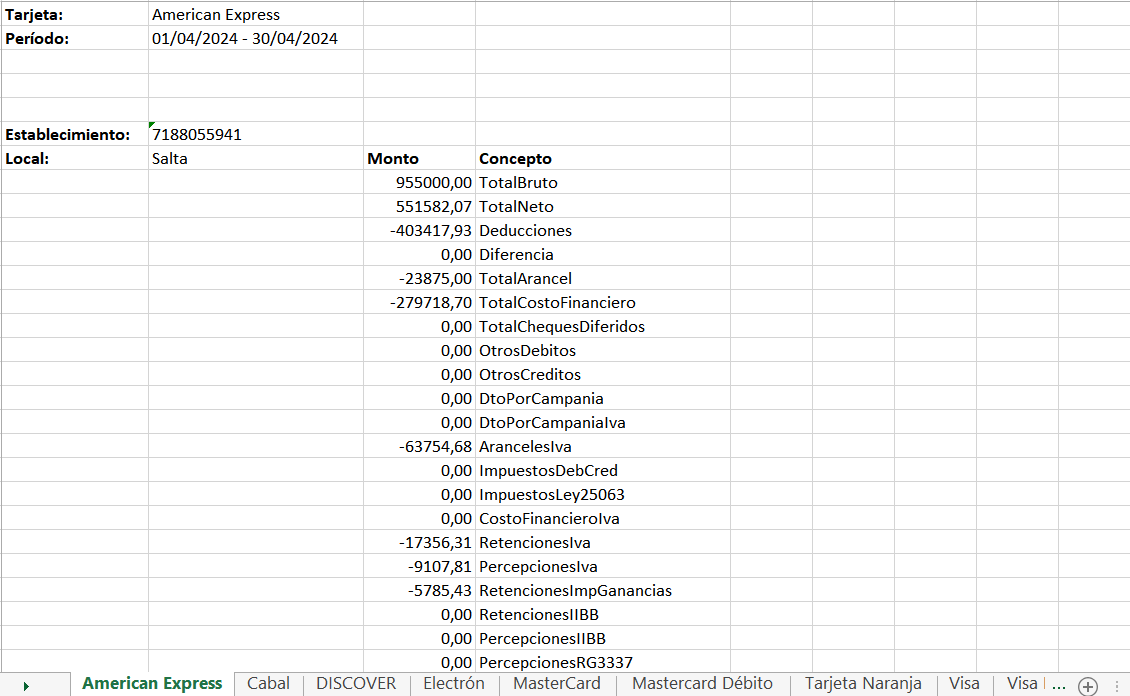
Task: Select the Monto header cell
Action: pos(419,159)
